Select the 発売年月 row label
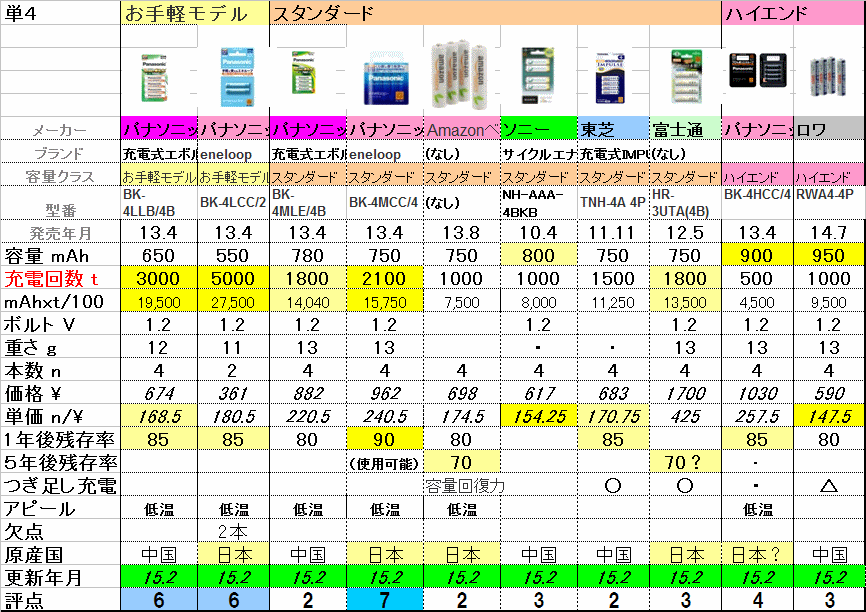This screenshot has height=612, width=866. coord(60,232)
